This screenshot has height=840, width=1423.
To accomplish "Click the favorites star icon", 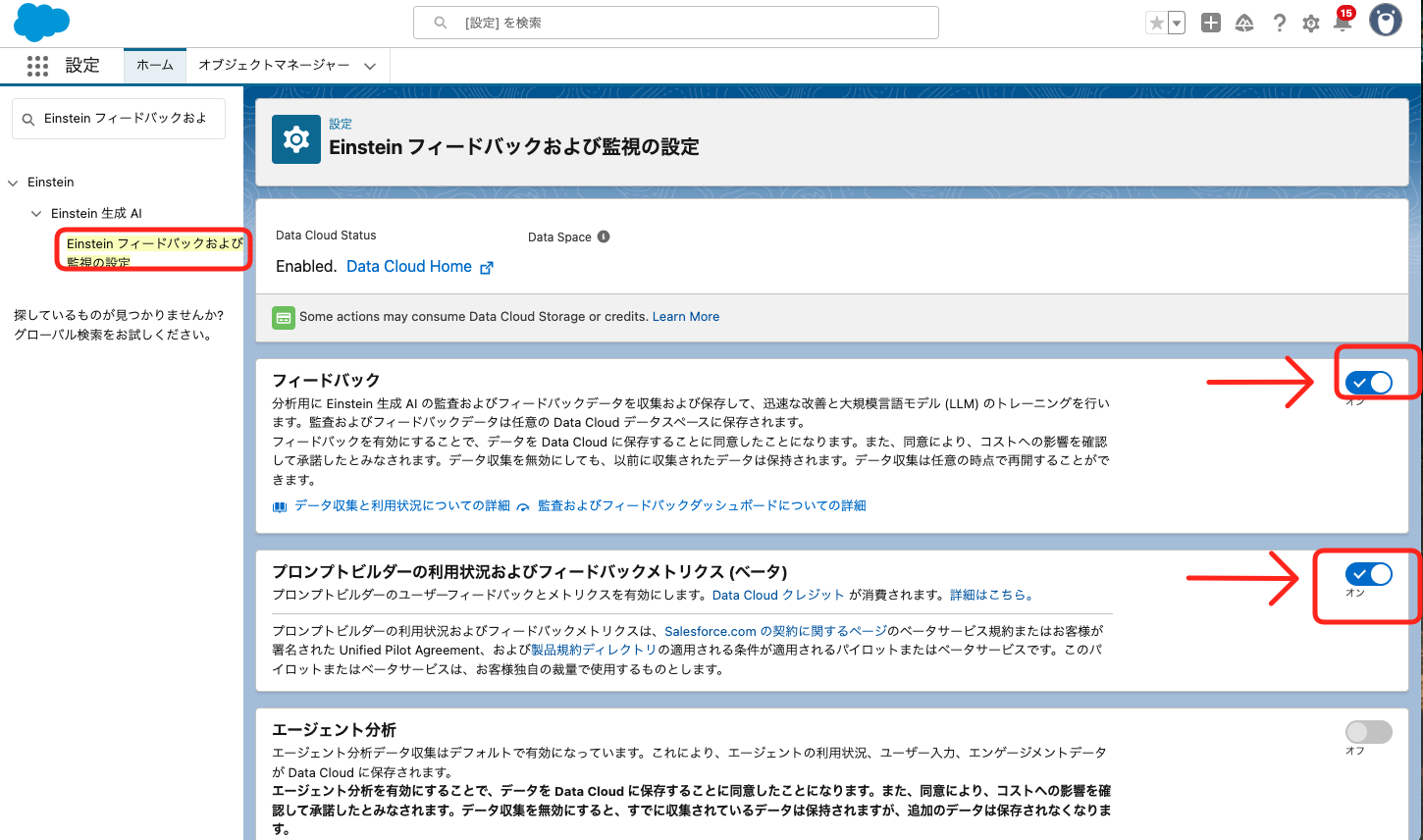I will click(x=1156, y=23).
